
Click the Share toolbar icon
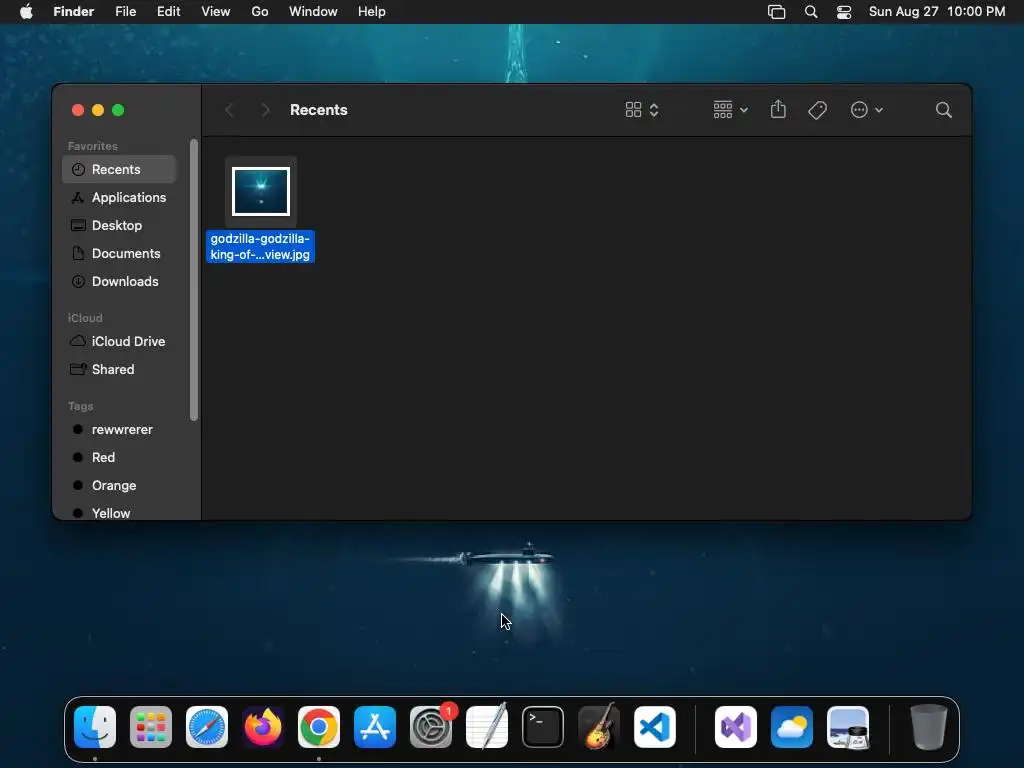pyautogui.click(x=778, y=110)
